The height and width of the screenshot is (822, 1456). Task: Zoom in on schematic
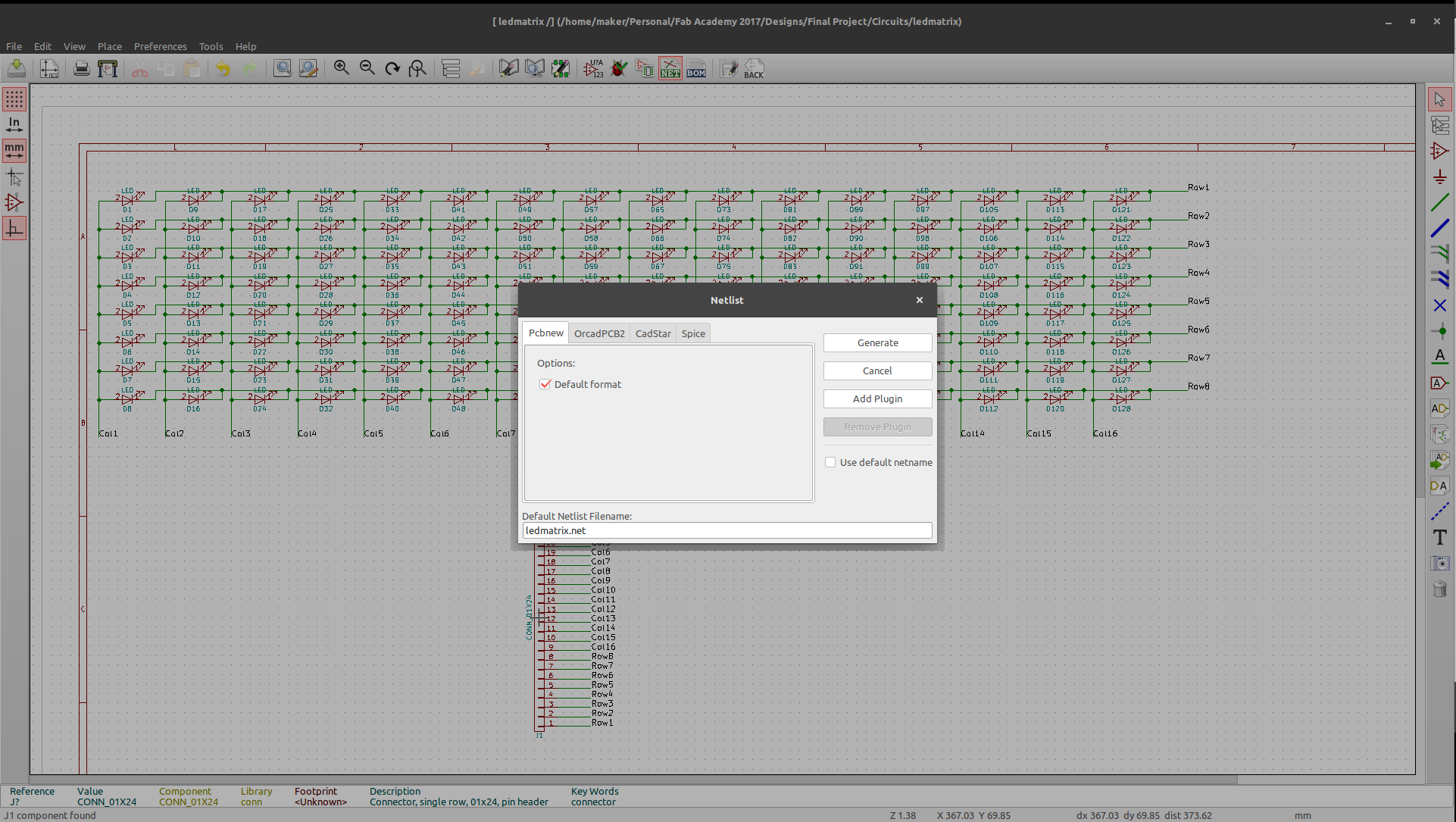coord(342,69)
